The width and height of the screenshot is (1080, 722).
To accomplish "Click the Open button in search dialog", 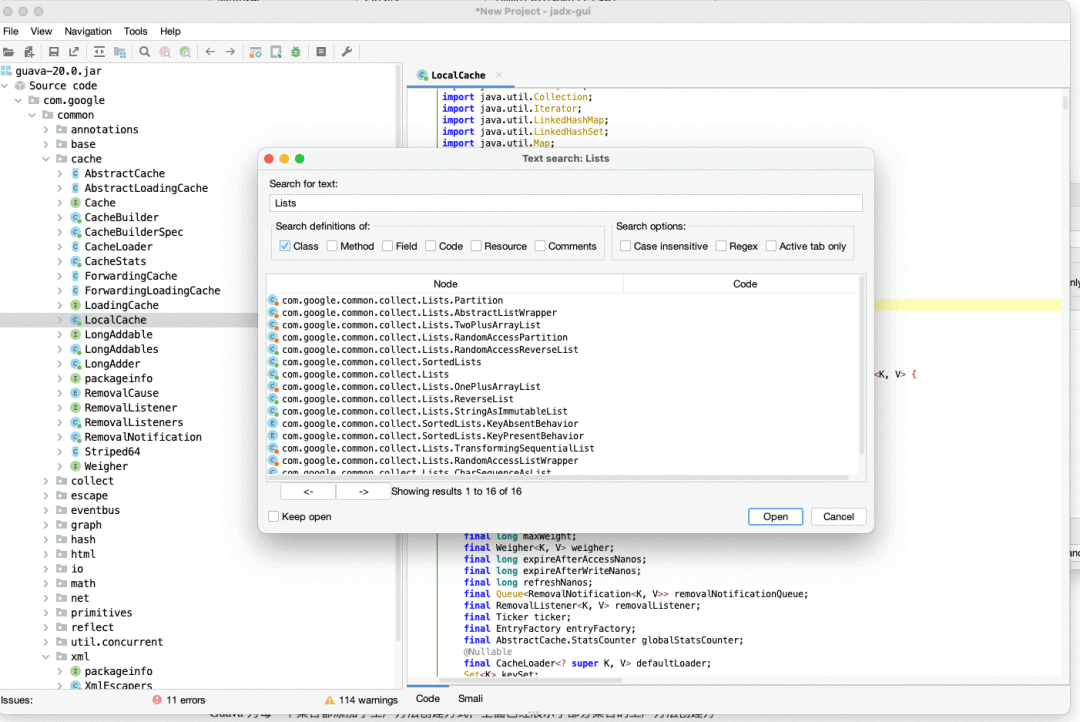I will [776, 517].
